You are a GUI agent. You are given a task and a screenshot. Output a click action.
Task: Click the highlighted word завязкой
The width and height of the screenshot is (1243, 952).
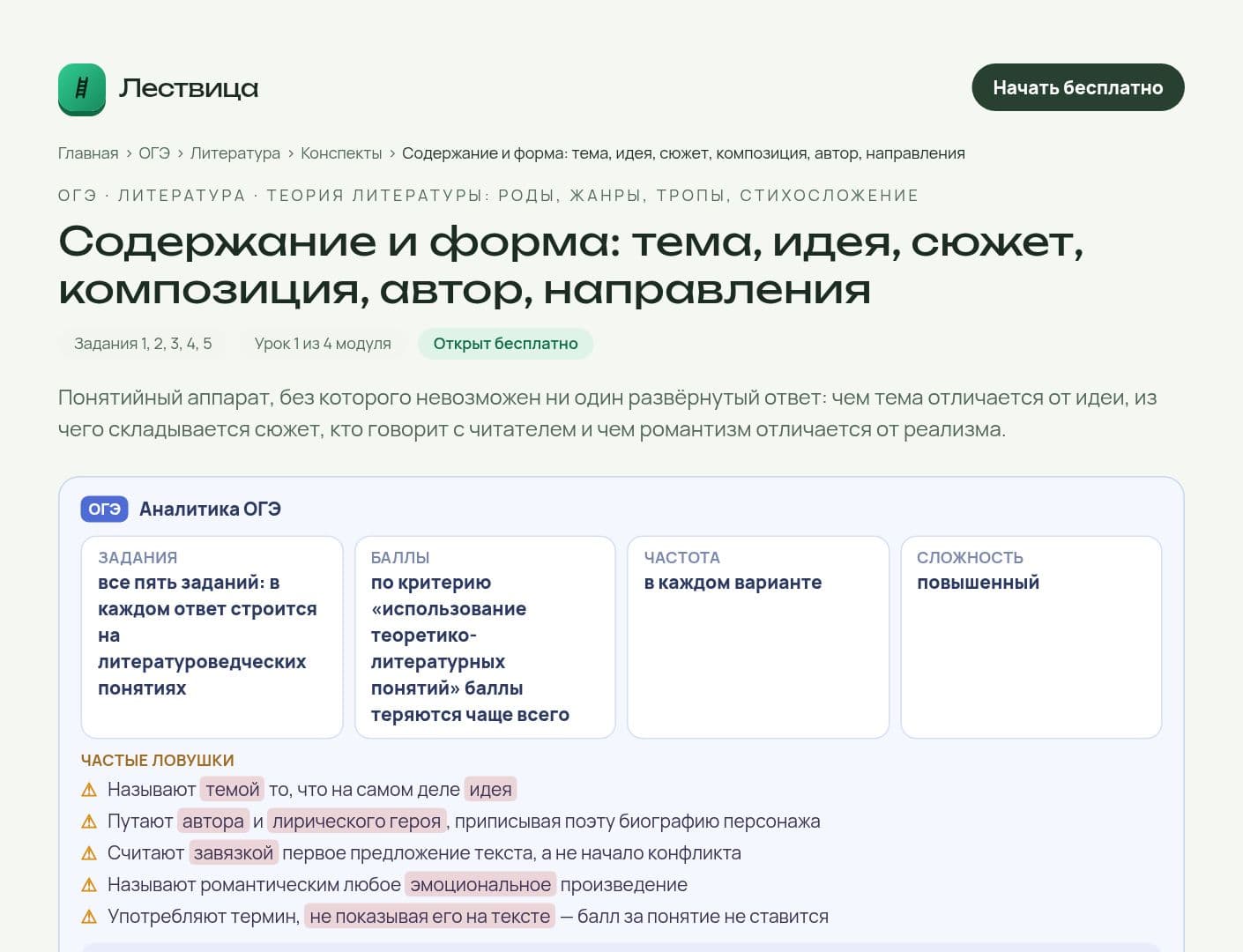point(234,853)
